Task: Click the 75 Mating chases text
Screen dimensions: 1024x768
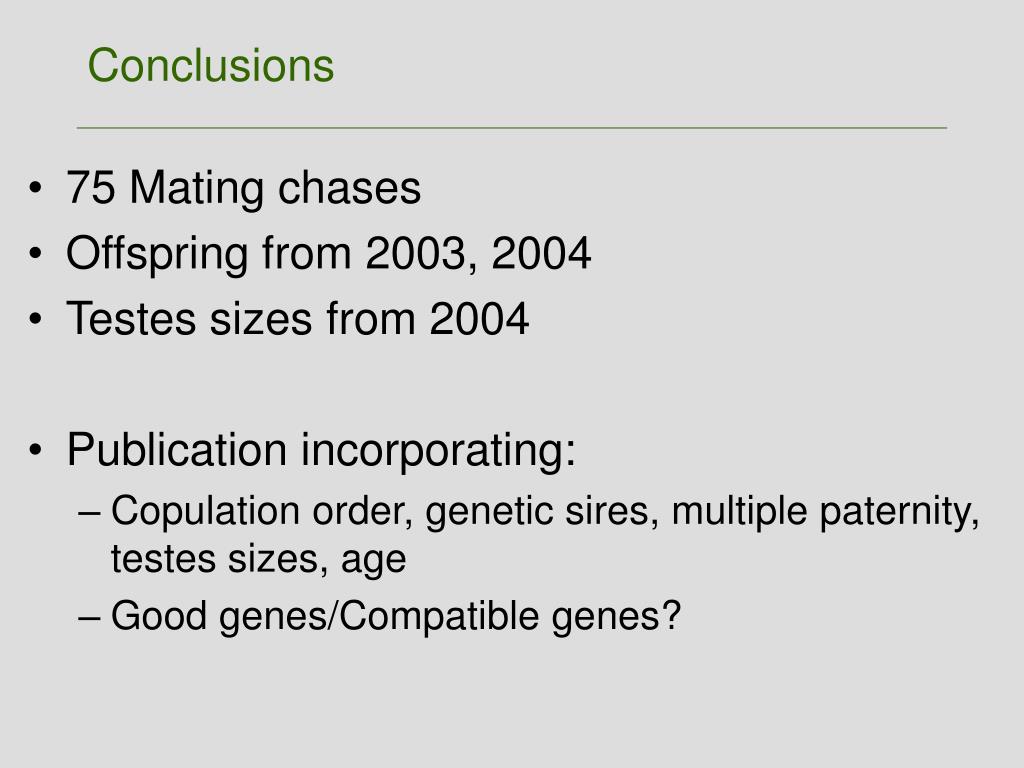Action: coord(244,188)
